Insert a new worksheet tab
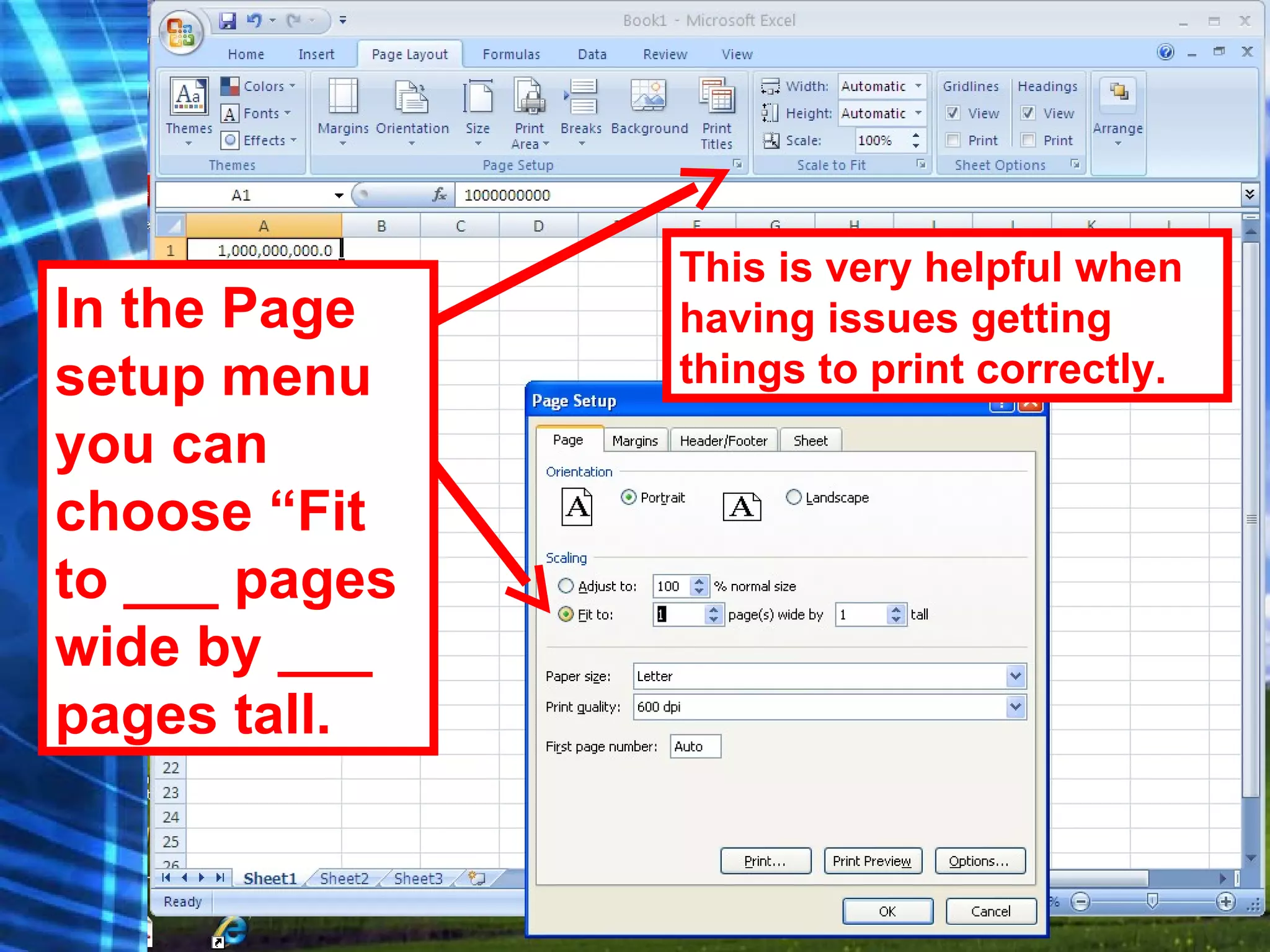 click(476, 878)
